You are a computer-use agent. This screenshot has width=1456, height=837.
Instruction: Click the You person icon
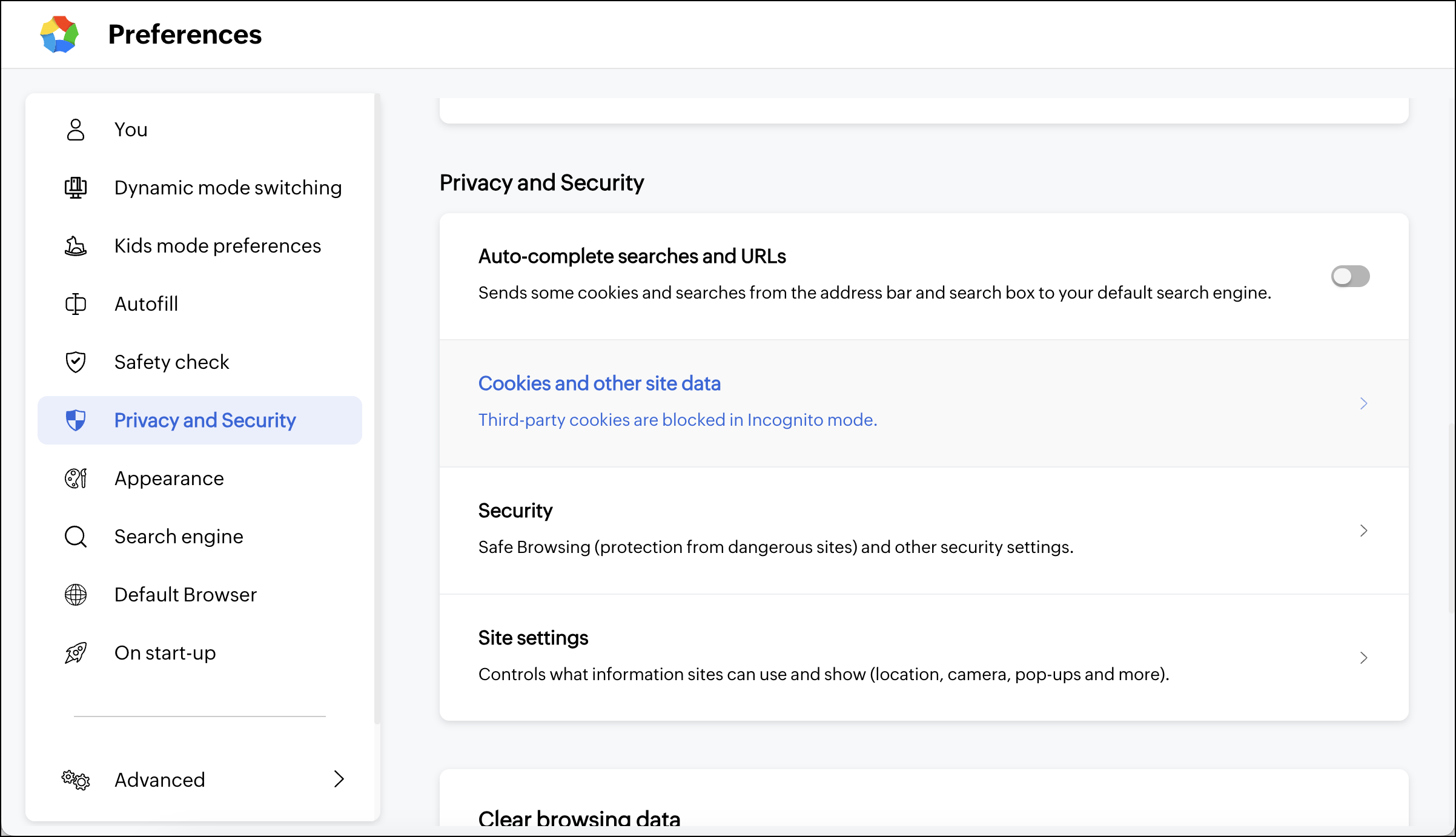point(76,130)
